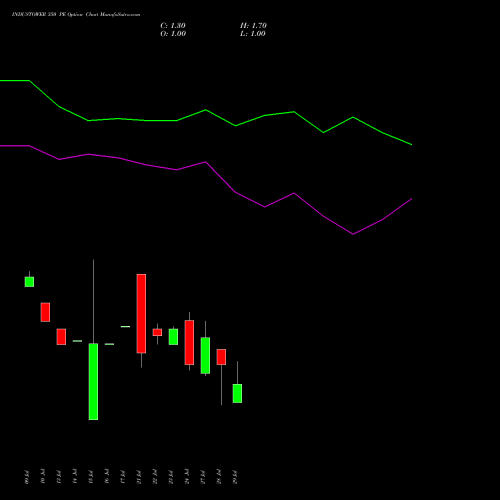Click the purple indicator line
This screenshot has width=500, height=500.
coord(206,162)
